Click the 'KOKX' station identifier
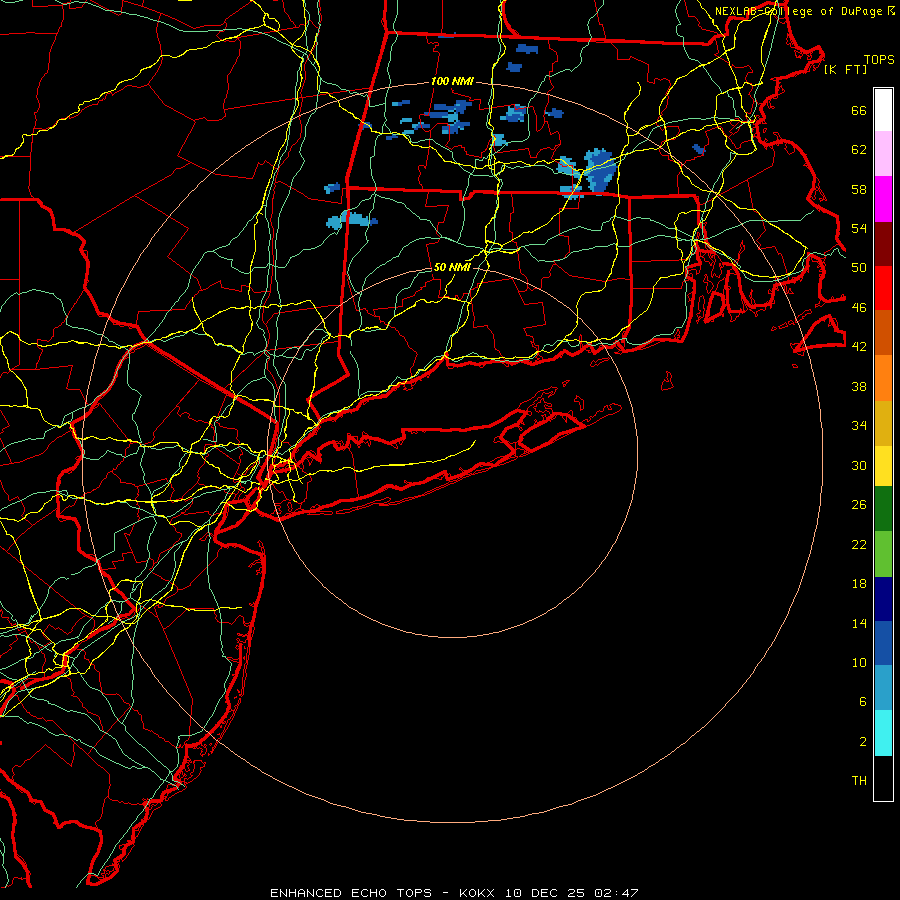 [x=479, y=893]
